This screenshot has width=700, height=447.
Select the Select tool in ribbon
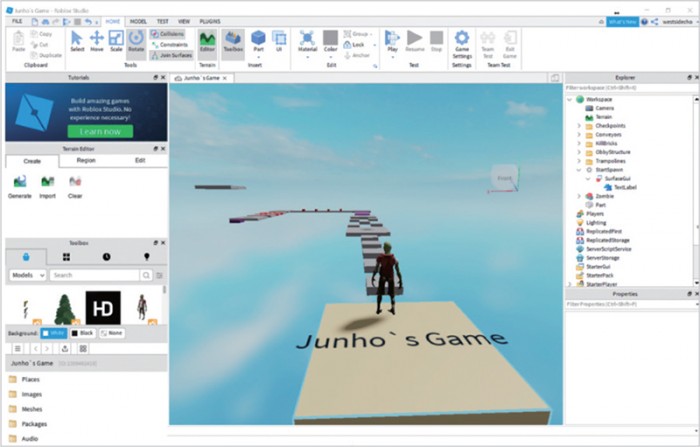77,41
